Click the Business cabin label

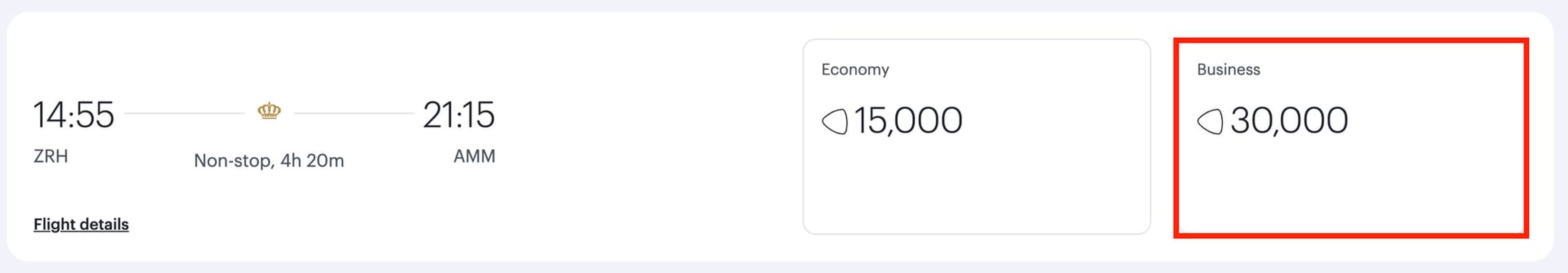1228,69
